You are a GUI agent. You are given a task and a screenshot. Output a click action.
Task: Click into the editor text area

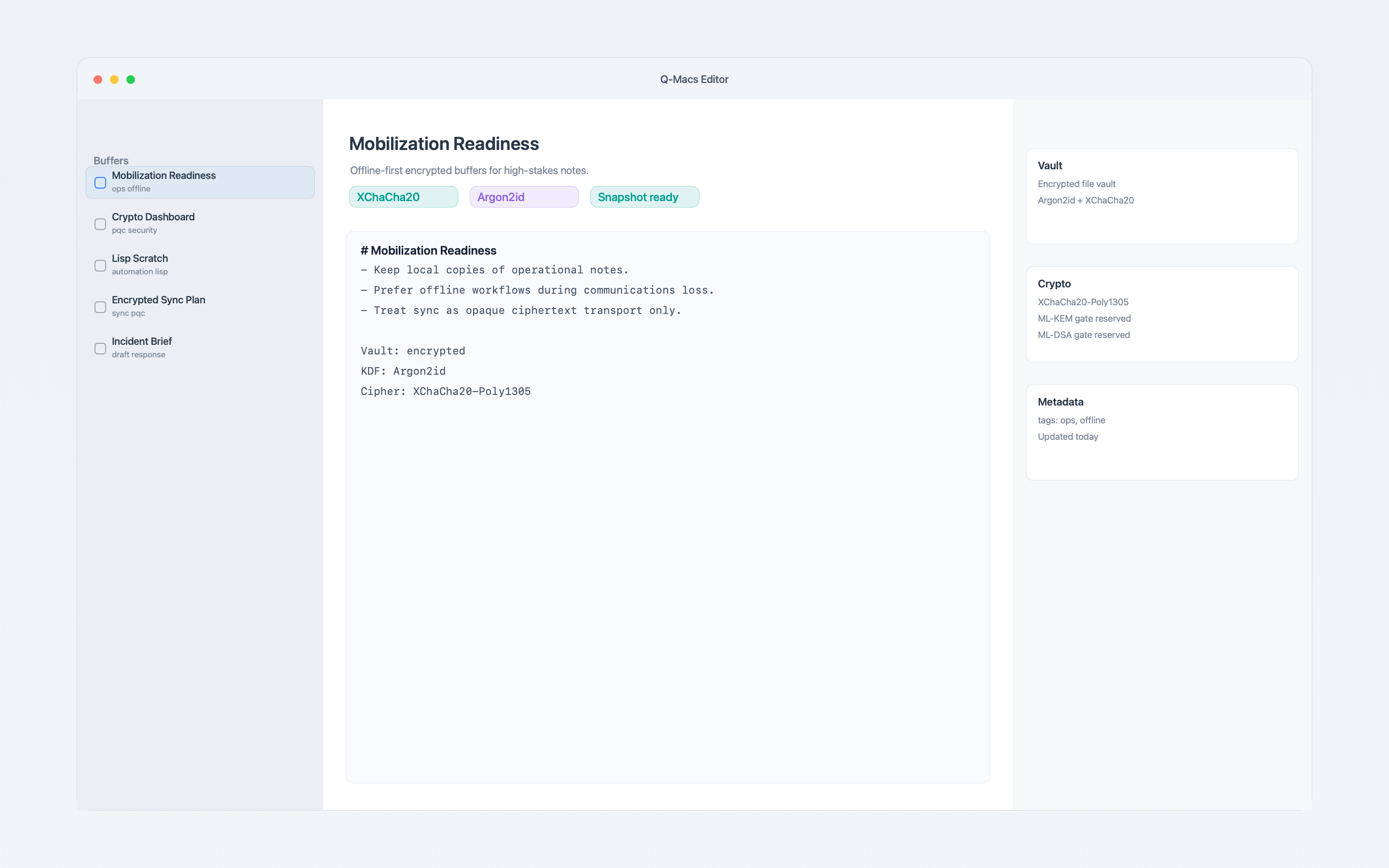tap(667, 507)
